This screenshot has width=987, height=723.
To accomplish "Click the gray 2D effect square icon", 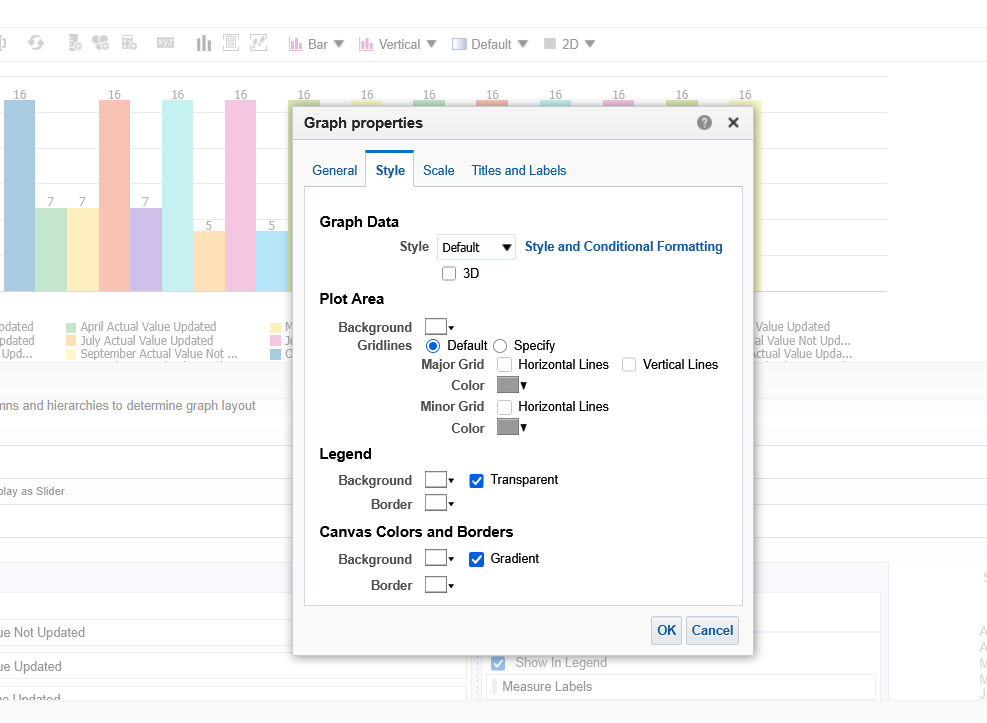I will (550, 44).
